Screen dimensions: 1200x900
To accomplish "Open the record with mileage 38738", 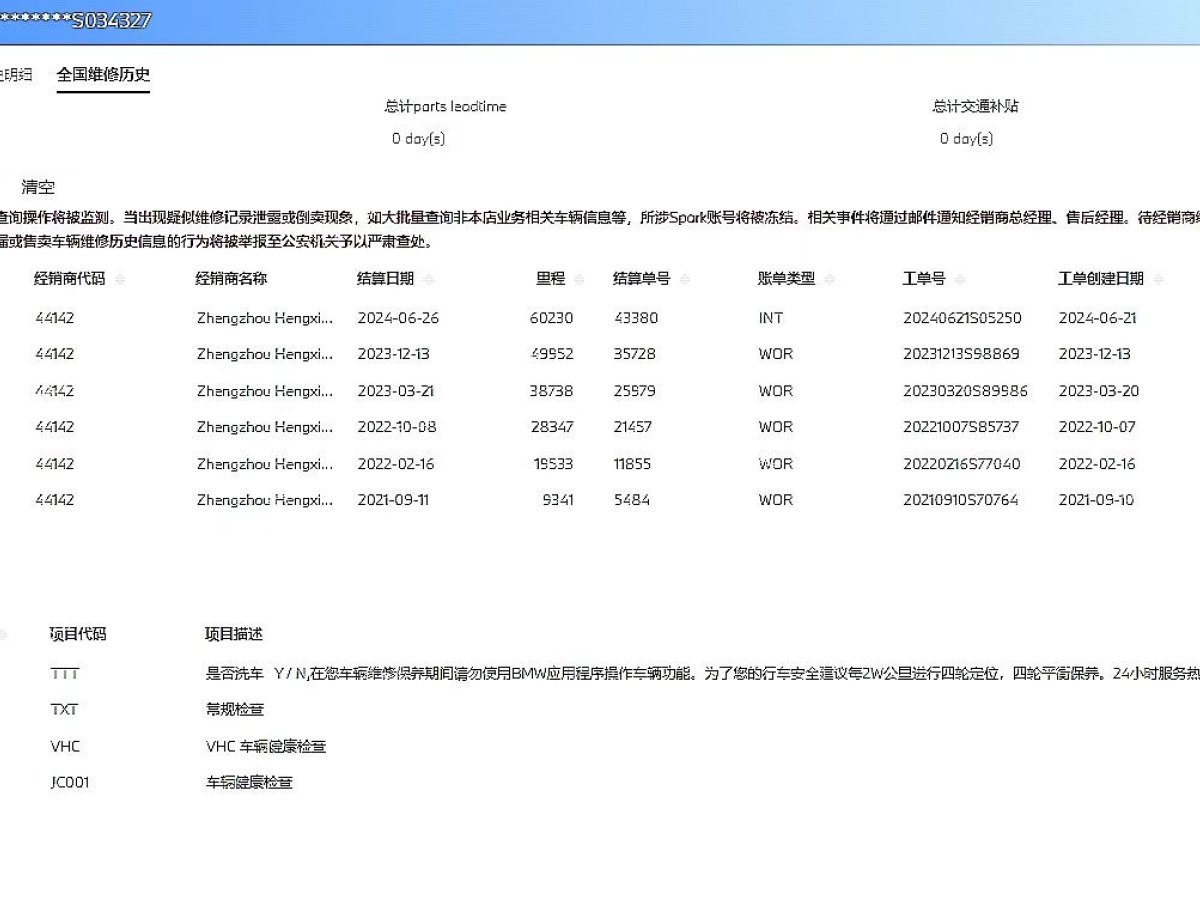I will click(x=552, y=391).
